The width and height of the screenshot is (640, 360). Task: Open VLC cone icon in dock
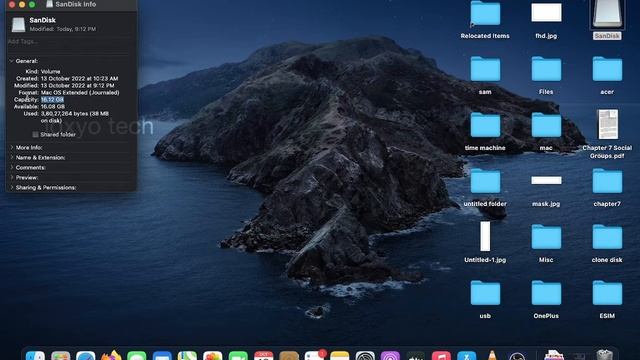click(x=492, y=355)
